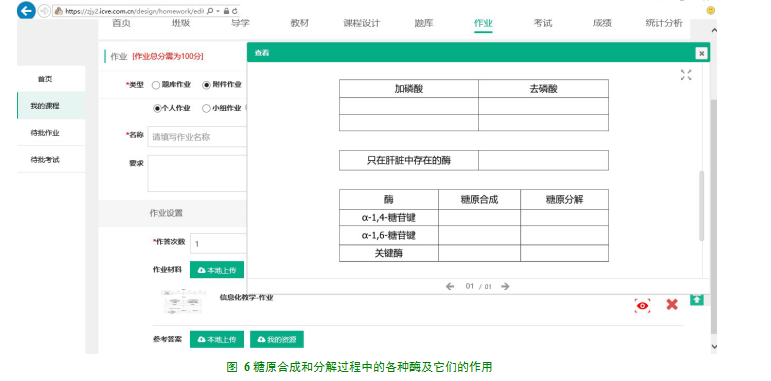Click the α-1,4-糖苷键 row label

tap(389, 218)
